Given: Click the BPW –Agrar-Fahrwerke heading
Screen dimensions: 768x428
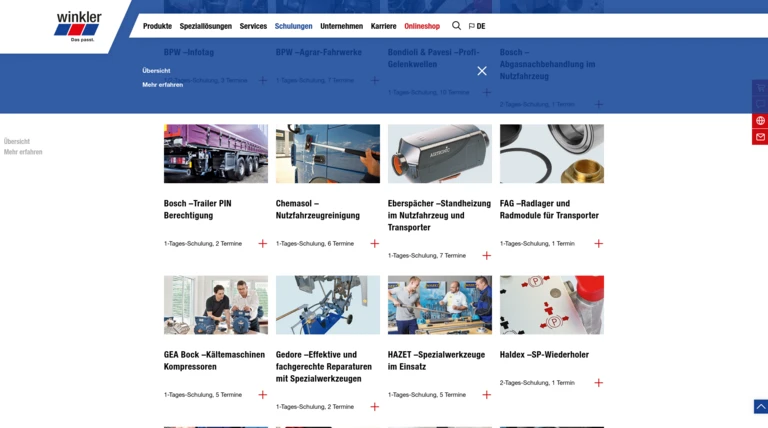Looking at the screenshot, I should (318, 52).
